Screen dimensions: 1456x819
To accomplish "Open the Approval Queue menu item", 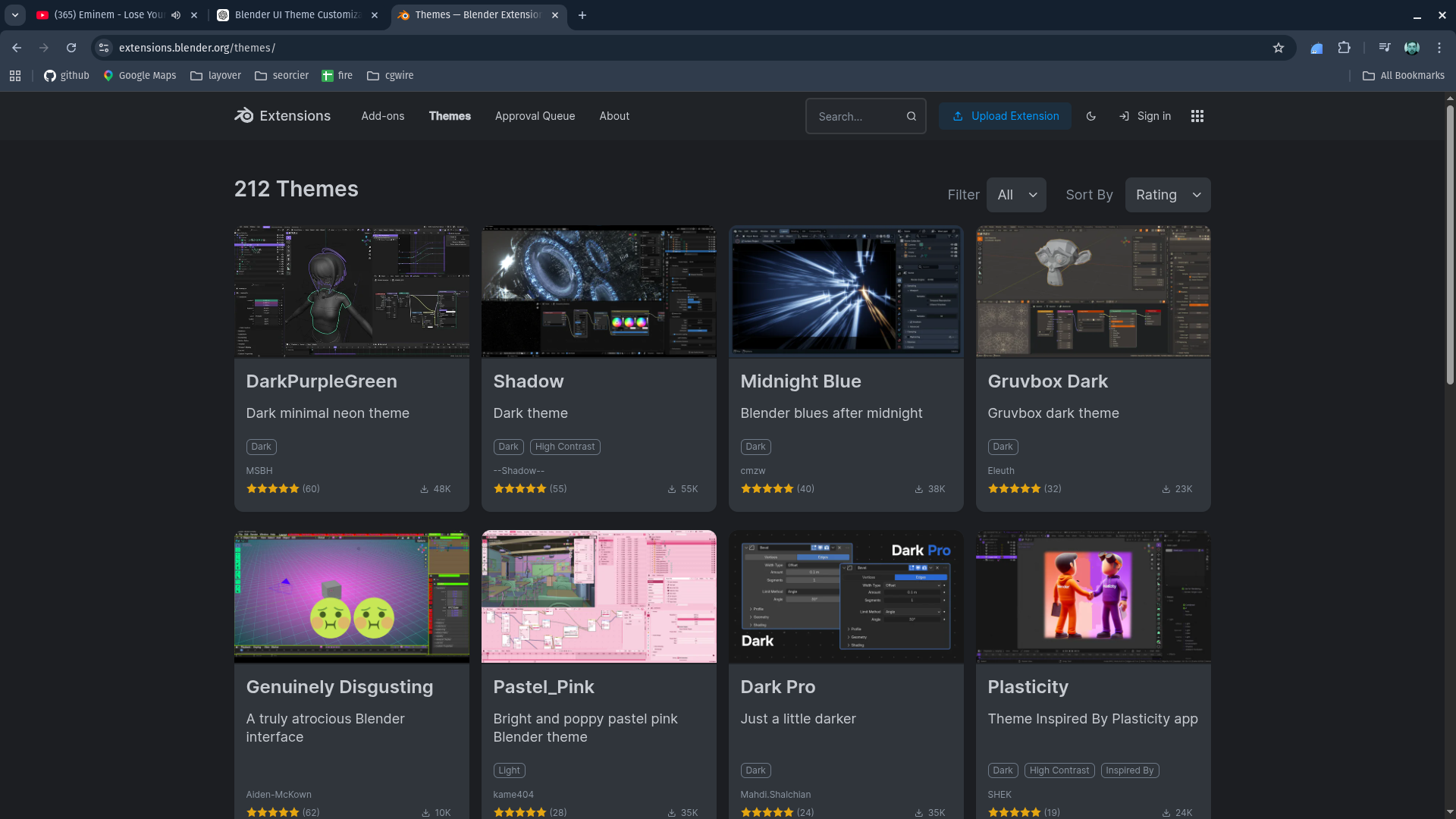I will (535, 116).
